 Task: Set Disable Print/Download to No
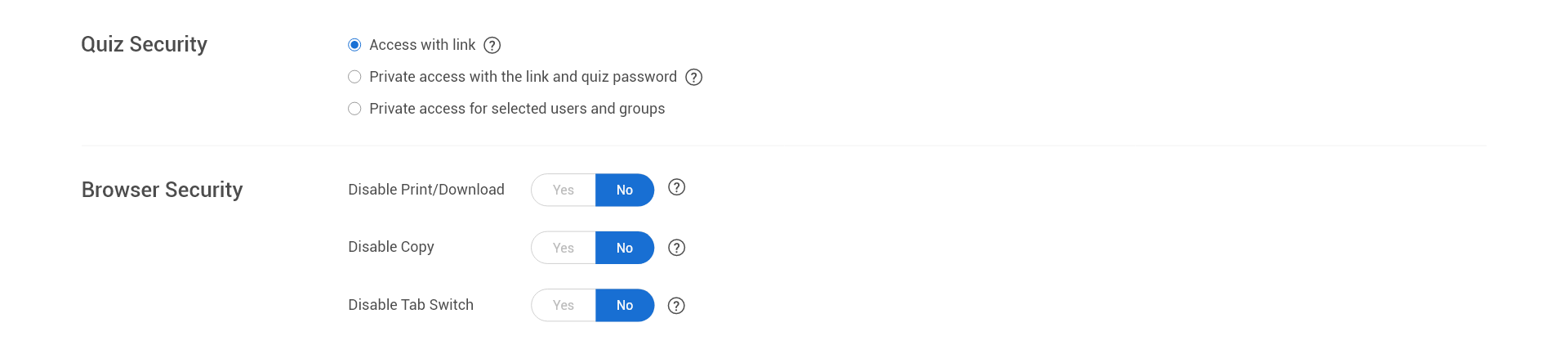(625, 190)
